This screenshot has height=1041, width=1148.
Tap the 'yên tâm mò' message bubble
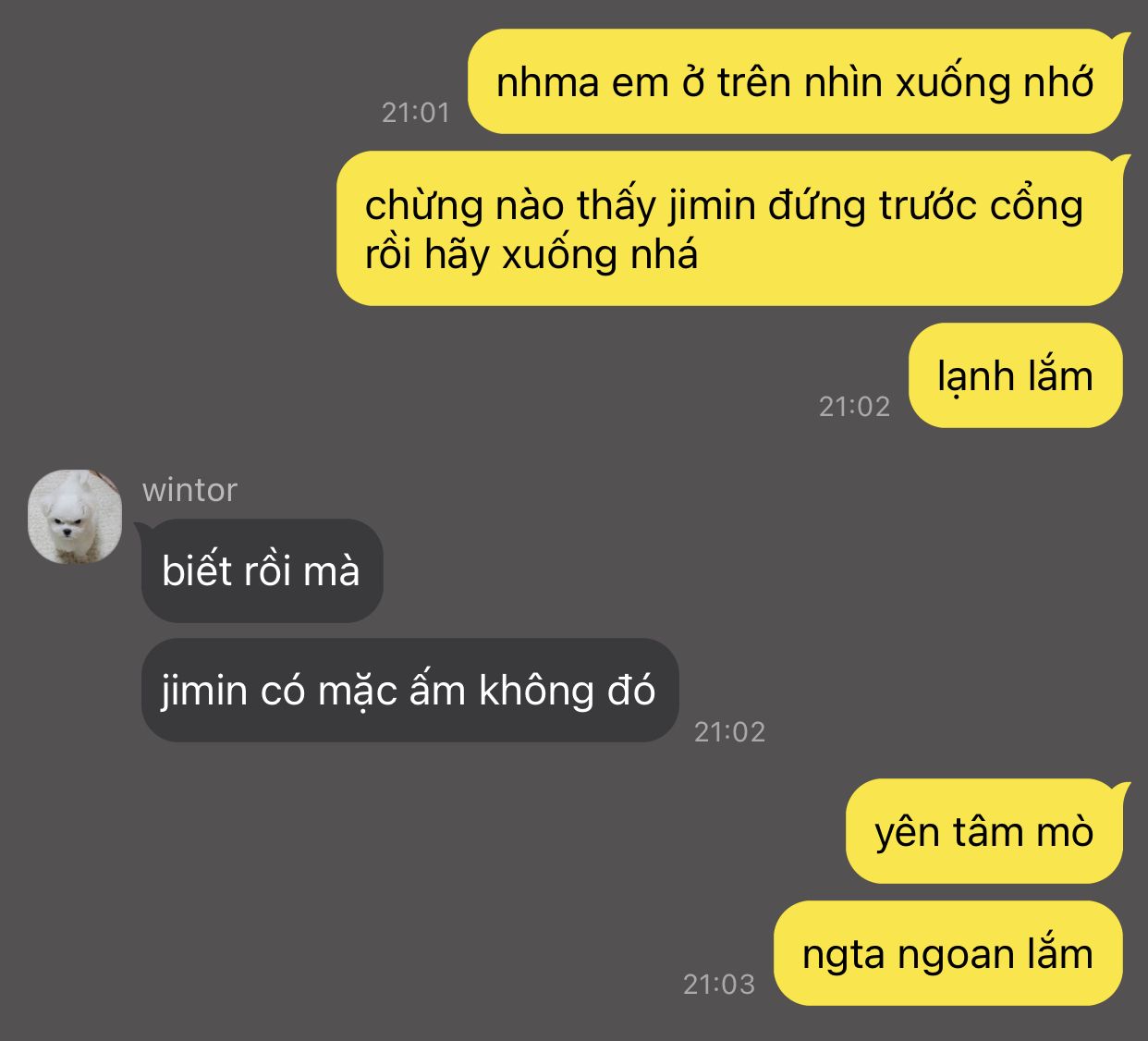(x=984, y=831)
